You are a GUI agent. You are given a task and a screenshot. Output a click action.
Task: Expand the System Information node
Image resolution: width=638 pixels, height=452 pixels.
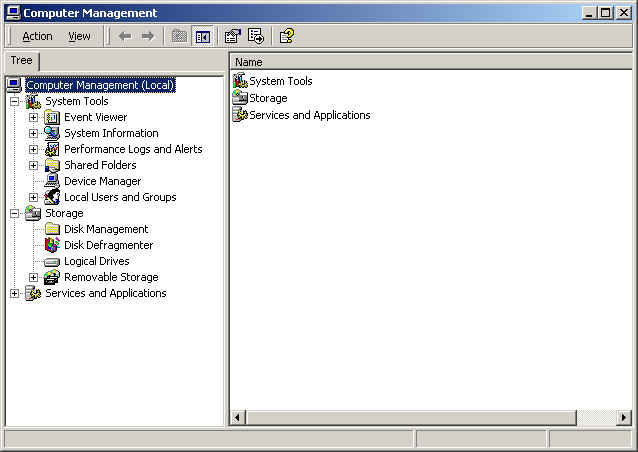(x=33, y=133)
